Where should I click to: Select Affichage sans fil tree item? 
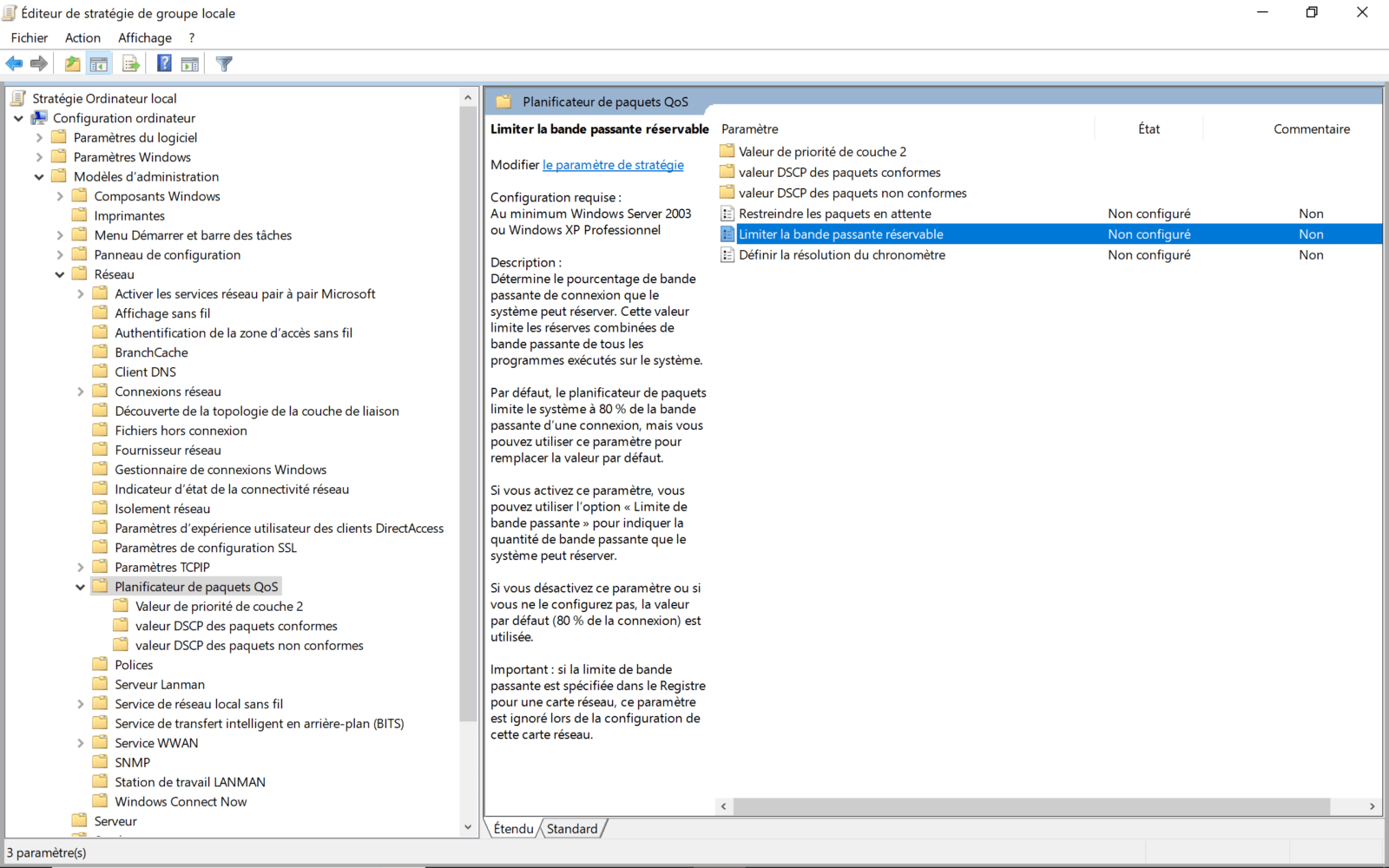coord(162,313)
